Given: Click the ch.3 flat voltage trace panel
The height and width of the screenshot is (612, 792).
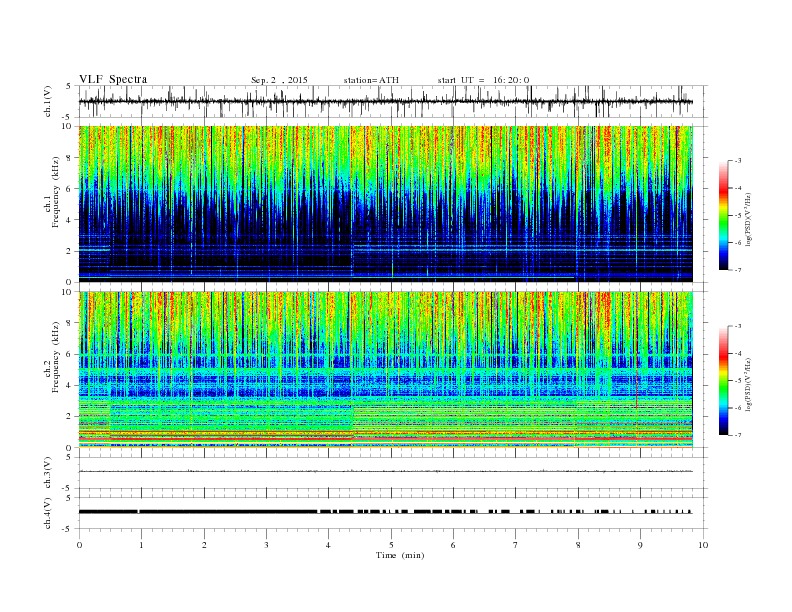Looking at the screenshot, I should pyautogui.click(x=393, y=473).
